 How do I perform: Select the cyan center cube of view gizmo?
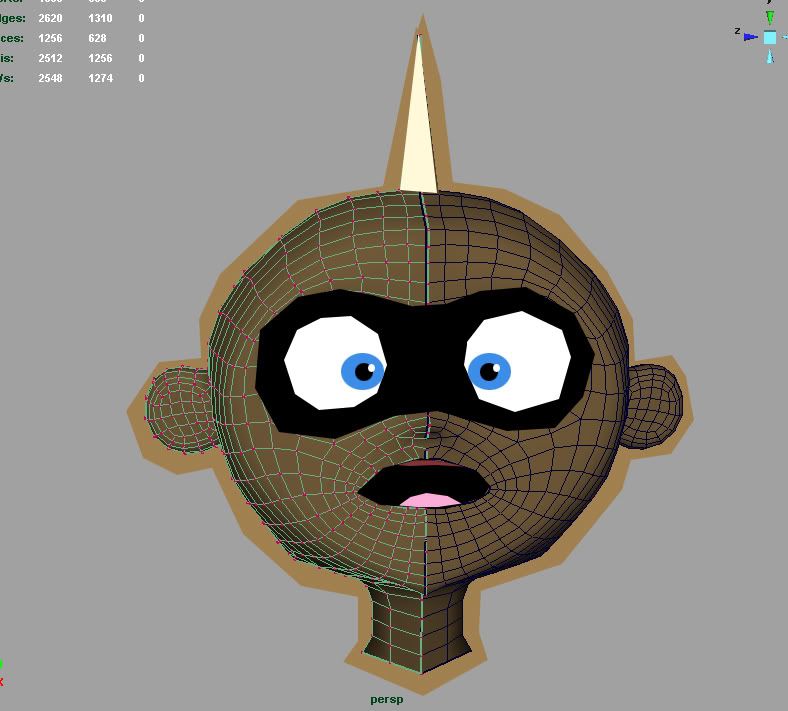coord(770,37)
